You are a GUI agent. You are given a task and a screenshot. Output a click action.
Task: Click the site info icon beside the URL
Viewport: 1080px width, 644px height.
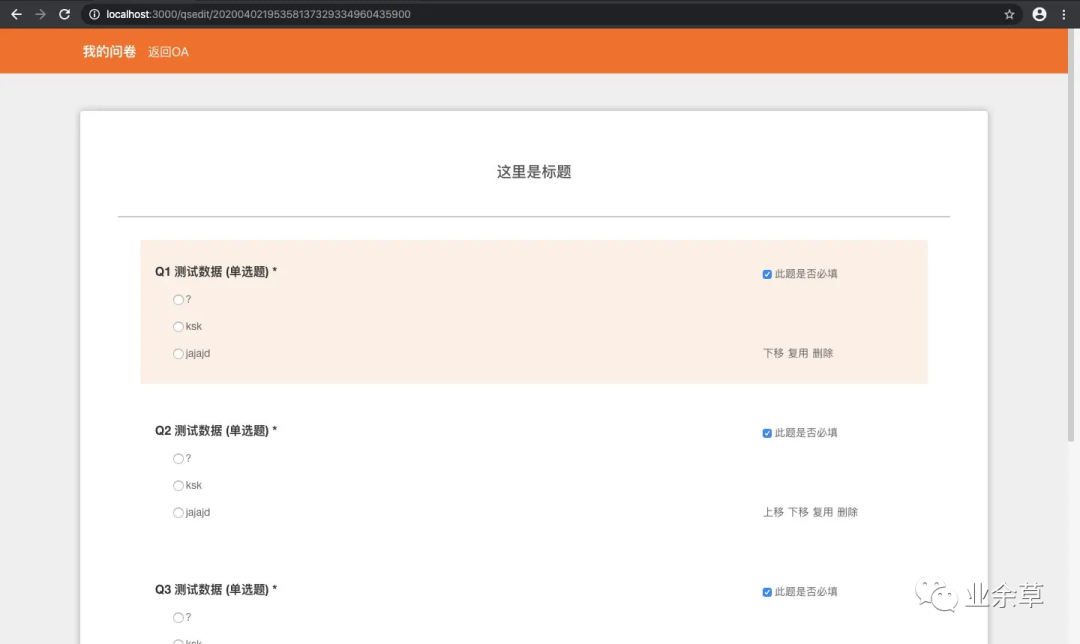click(94, 14)
